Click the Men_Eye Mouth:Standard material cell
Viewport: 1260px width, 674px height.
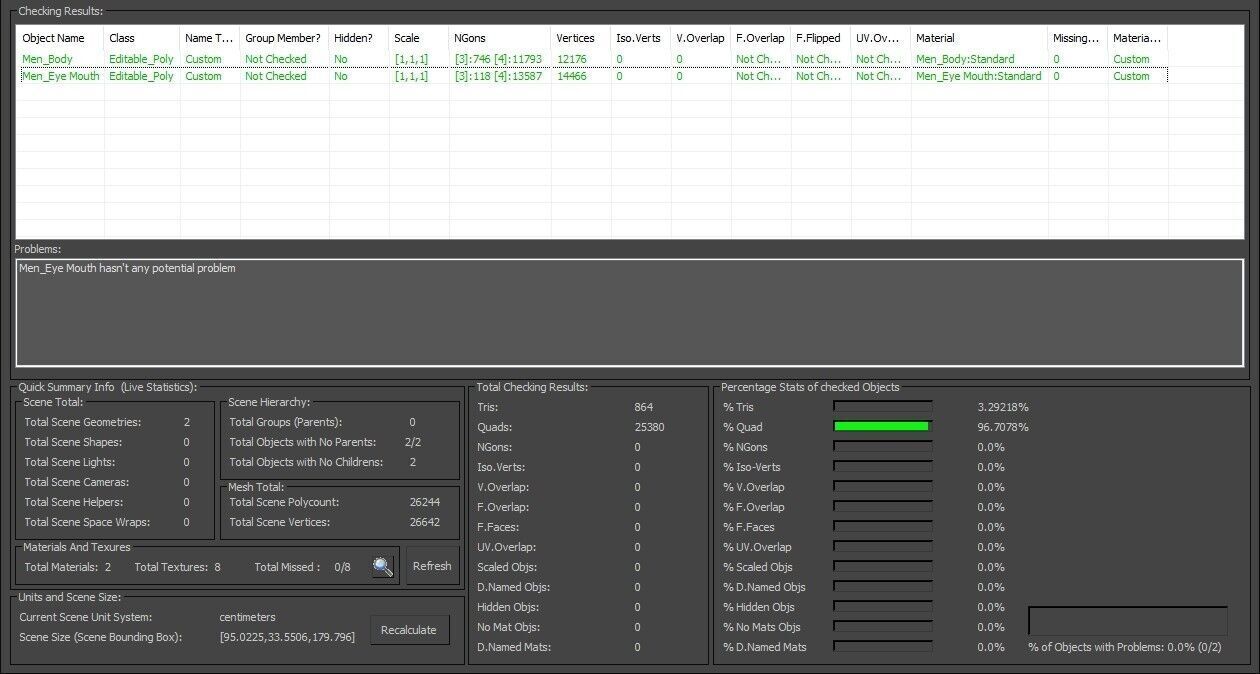[978, 76]
